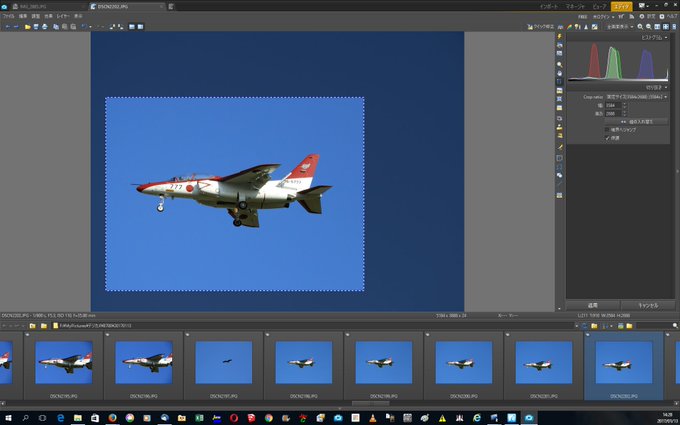
Task: Click the navigate back arrow
Action: [x=7, y=27]
